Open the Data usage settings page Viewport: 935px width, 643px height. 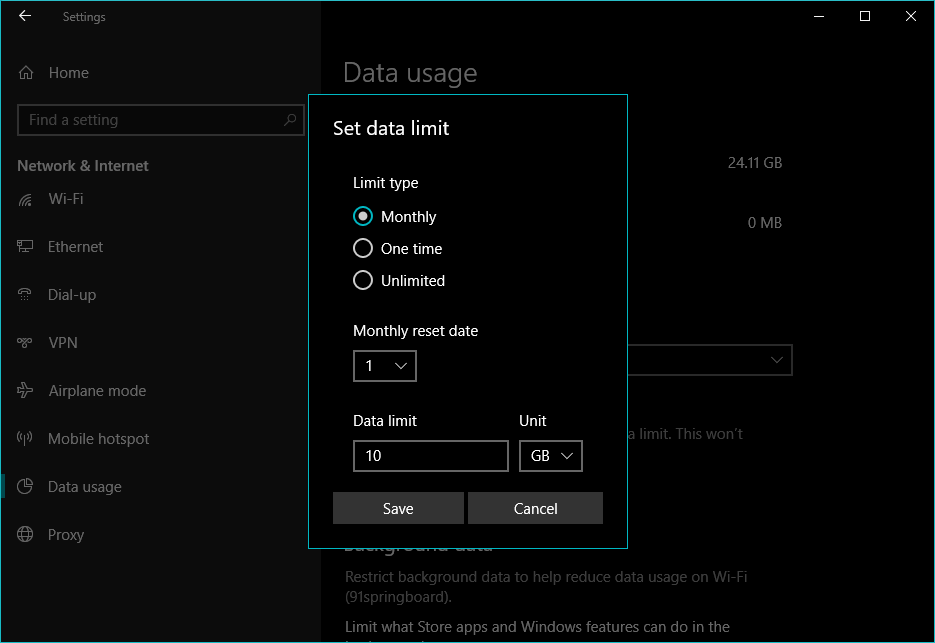click(x=85, y=487)
